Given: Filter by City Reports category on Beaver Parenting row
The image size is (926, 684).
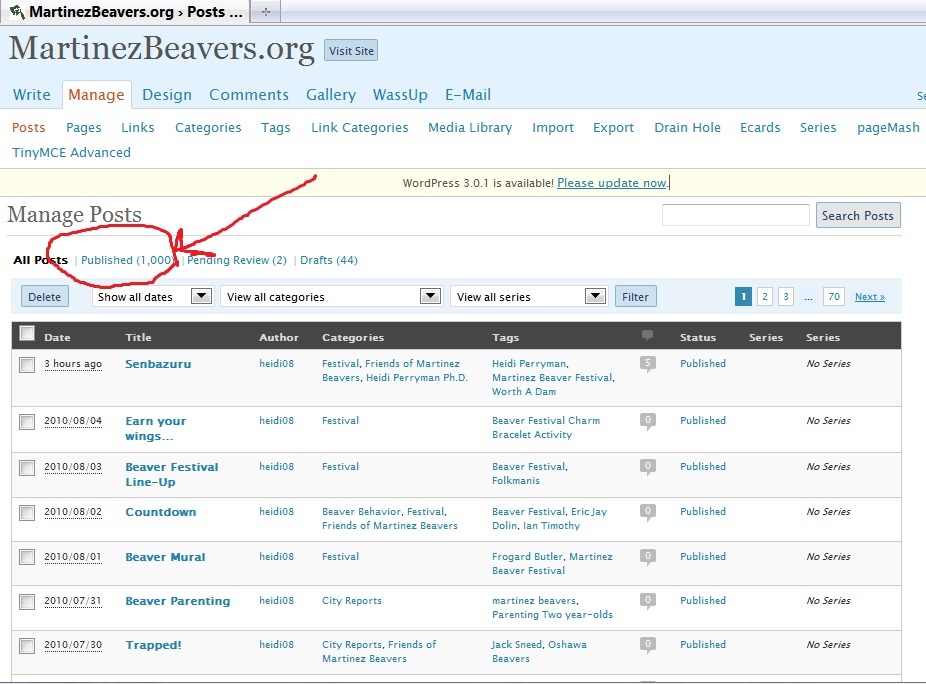Looking at the screenshot, I should pyautogui.click(x=352, y=601).
